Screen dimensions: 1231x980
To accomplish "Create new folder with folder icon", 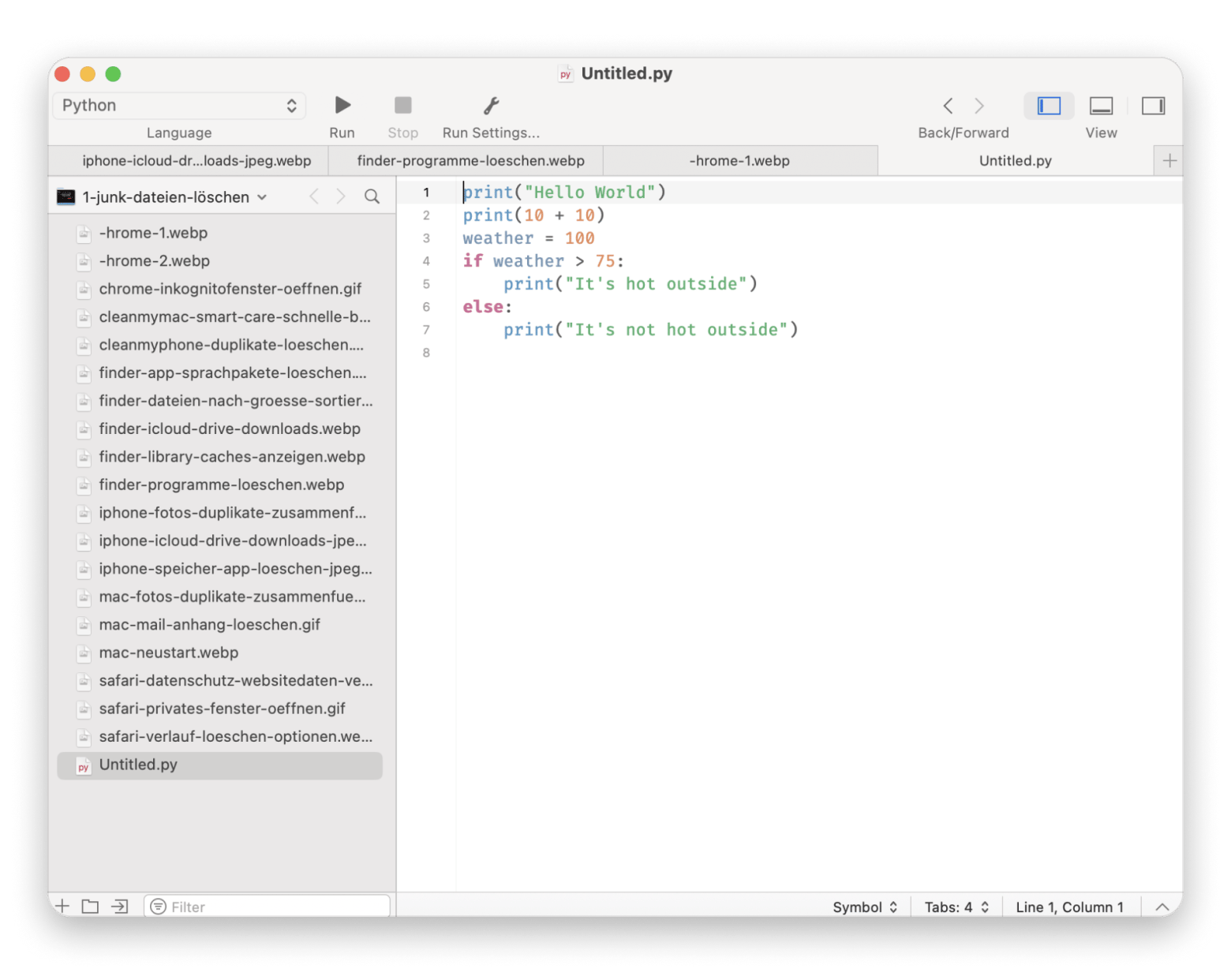I will coord(91,907).
